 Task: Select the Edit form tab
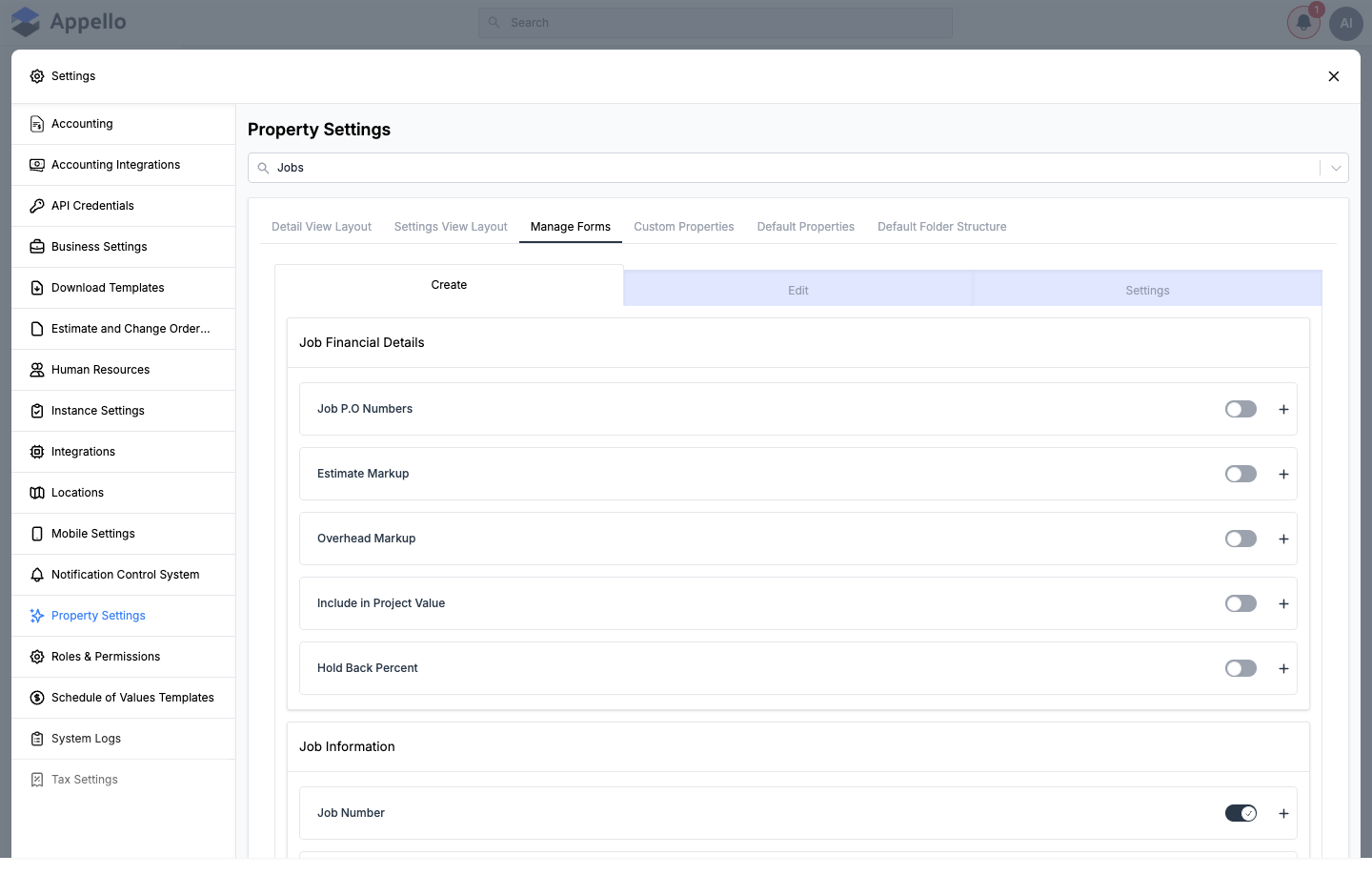798,290
